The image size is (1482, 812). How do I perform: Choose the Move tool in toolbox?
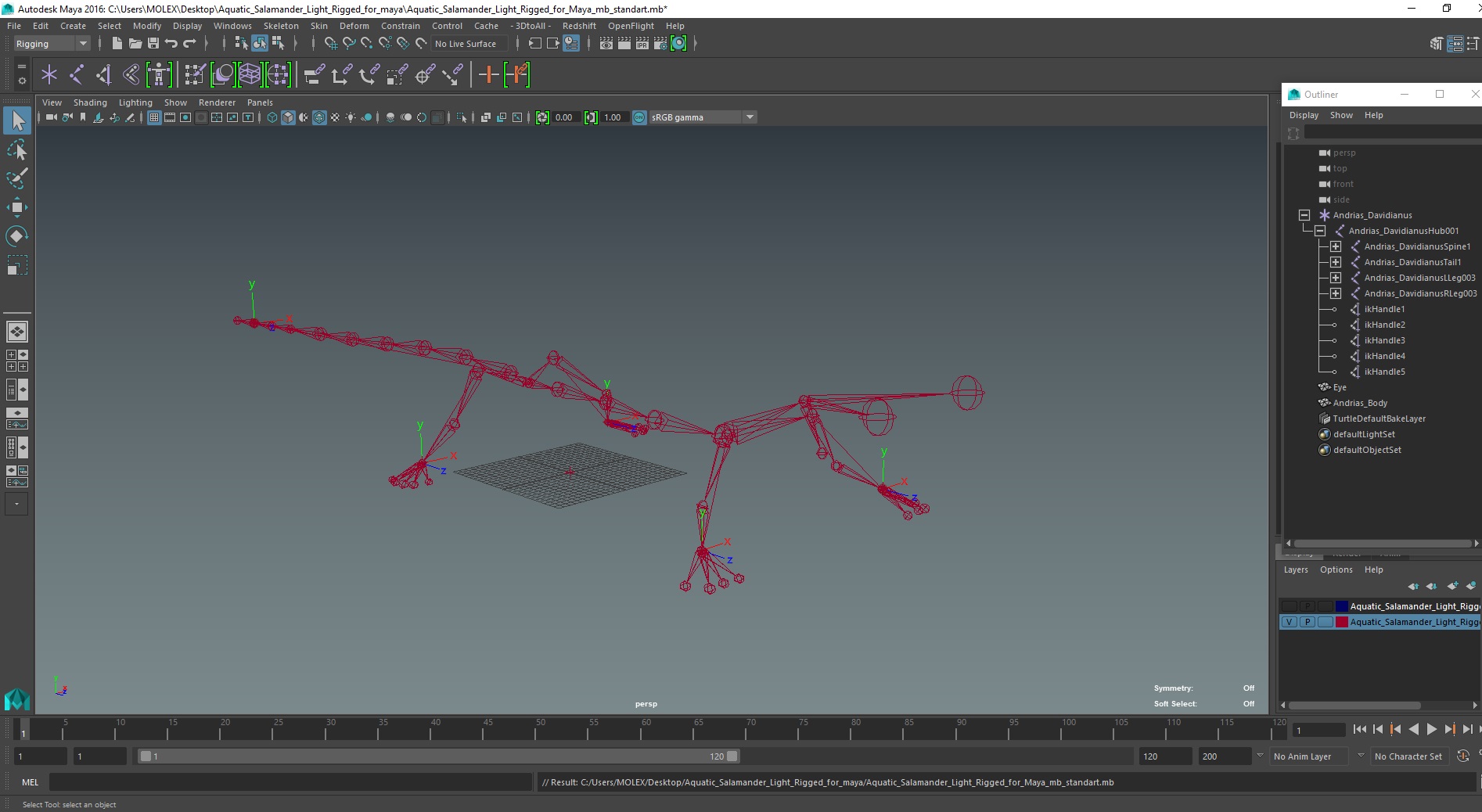(17, 207)
